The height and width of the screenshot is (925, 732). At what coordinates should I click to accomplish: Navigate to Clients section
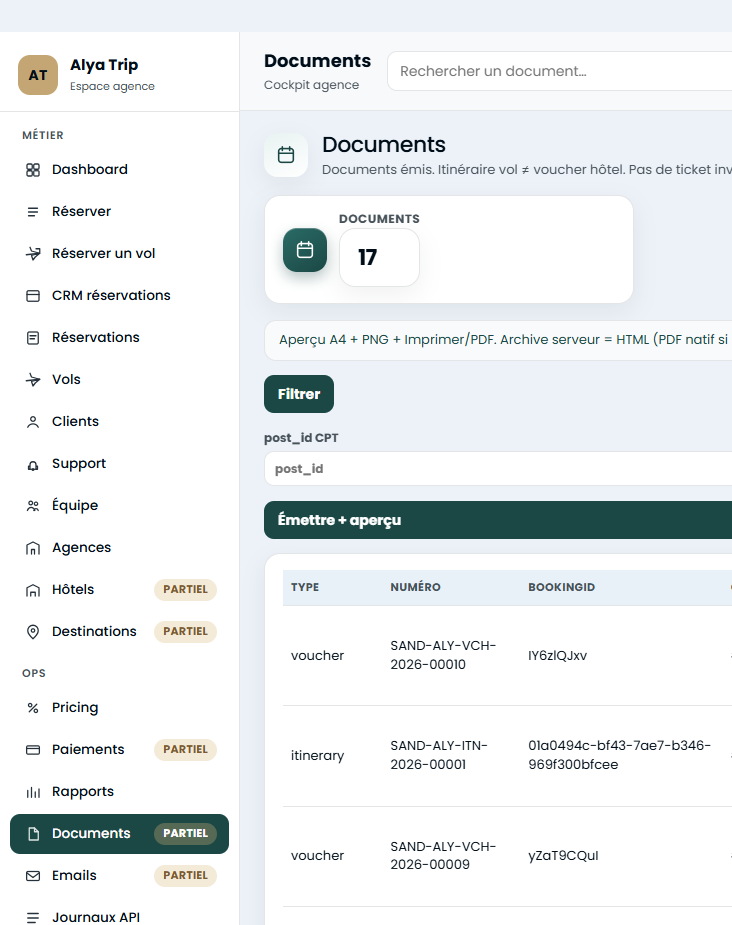pos(119,422)
